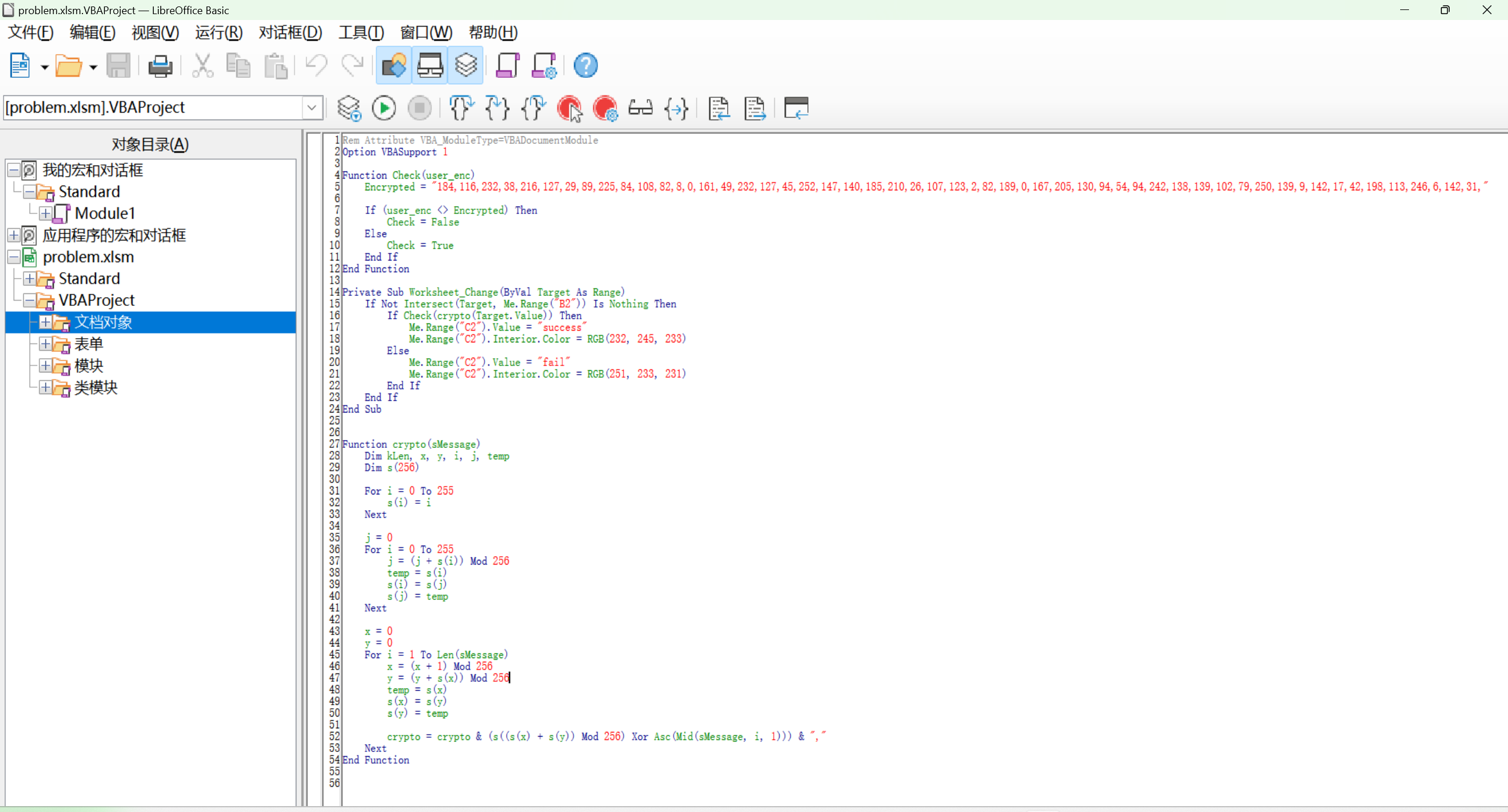Open the 视图(V) menu

[x=155, y=32]
